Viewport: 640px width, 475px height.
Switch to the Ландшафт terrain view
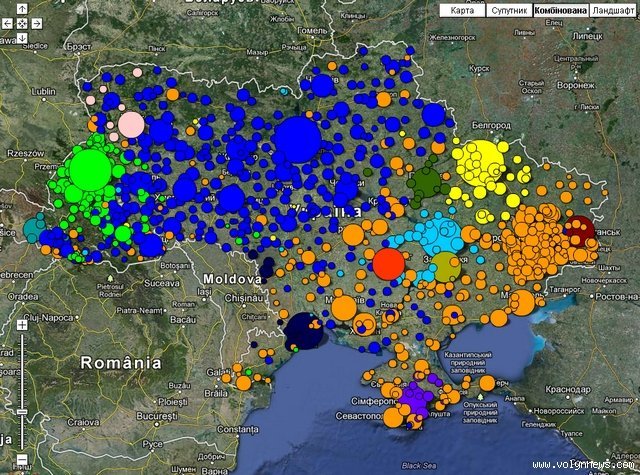[612, 10]
